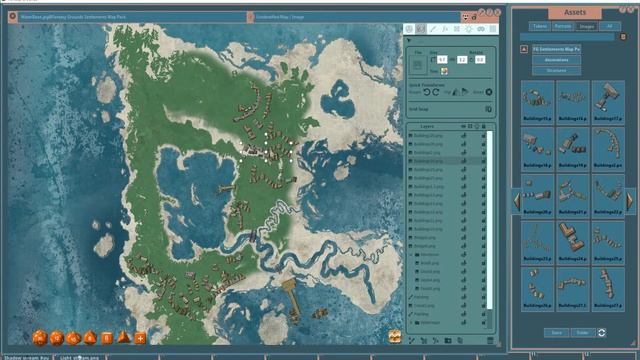The width and height of the screenshot is (640, 360).
Task: Click the eye icon in Layers header
Action: 463,127
